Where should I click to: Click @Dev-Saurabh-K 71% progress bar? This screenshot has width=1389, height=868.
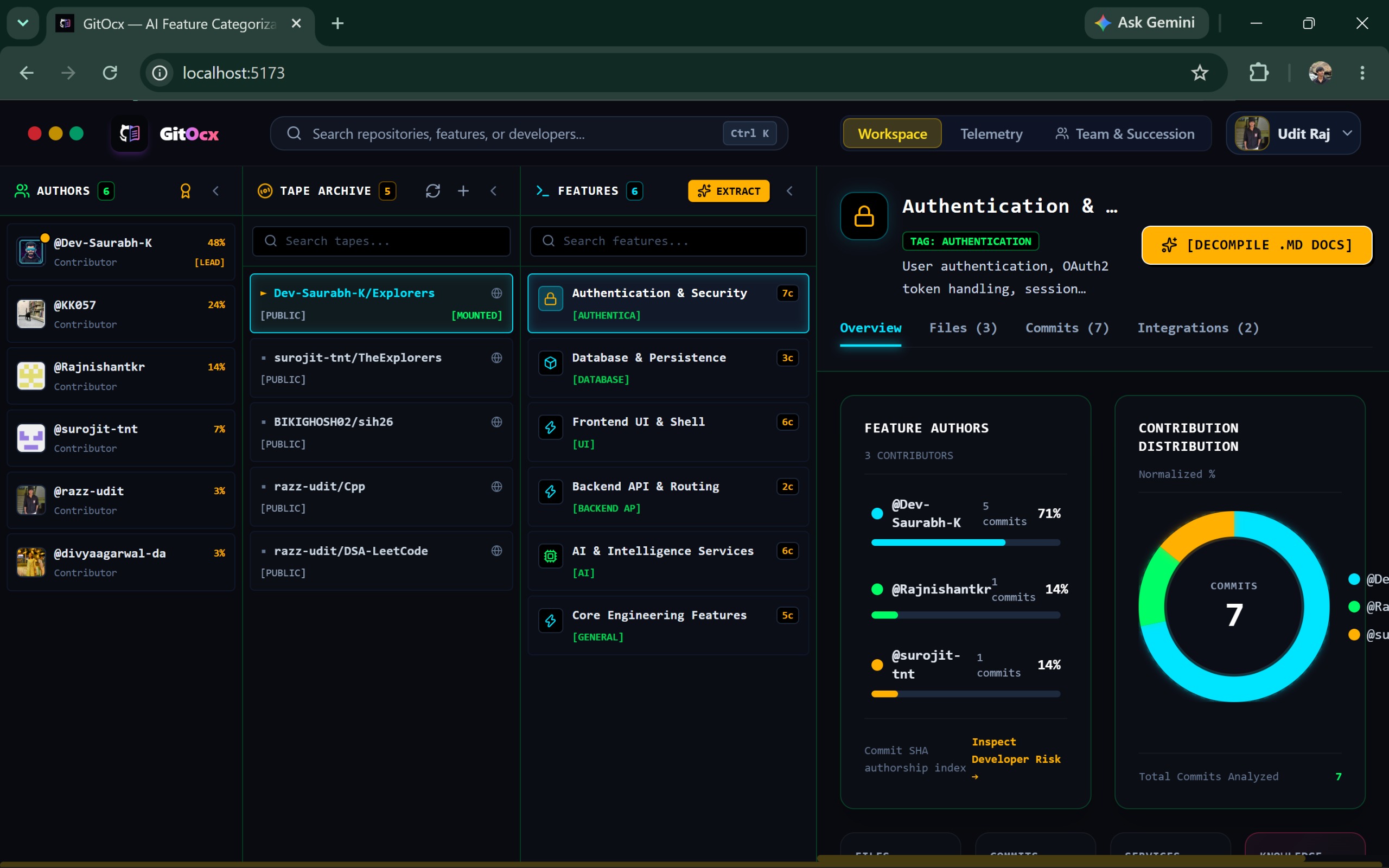pos(965,542)
